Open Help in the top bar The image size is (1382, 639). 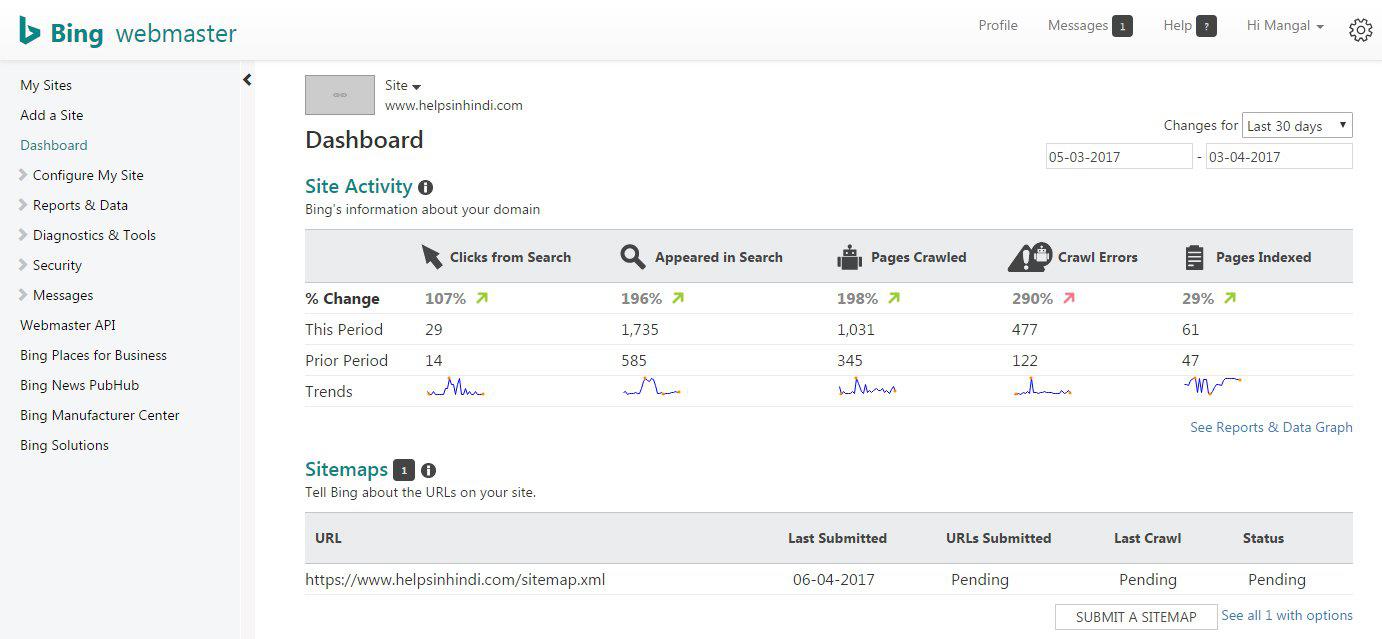tap(1178, 26)
